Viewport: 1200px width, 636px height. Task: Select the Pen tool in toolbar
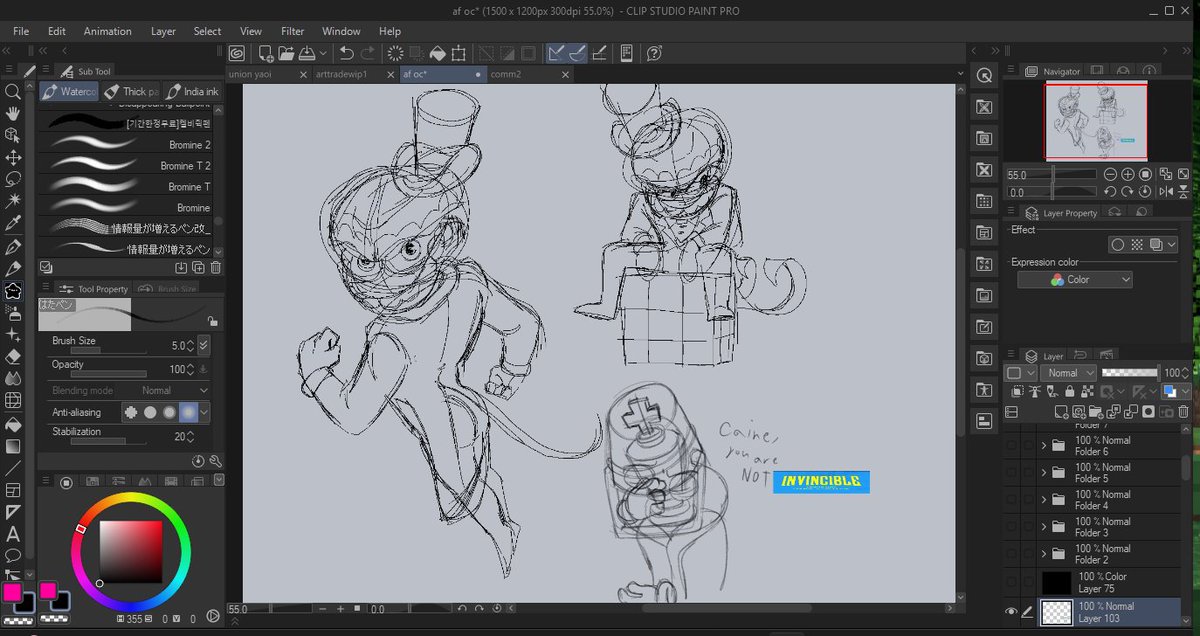[13, 246]
